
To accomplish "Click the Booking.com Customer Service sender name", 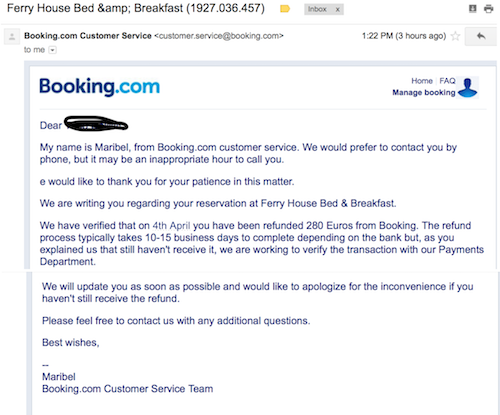I will coord(88,36).
